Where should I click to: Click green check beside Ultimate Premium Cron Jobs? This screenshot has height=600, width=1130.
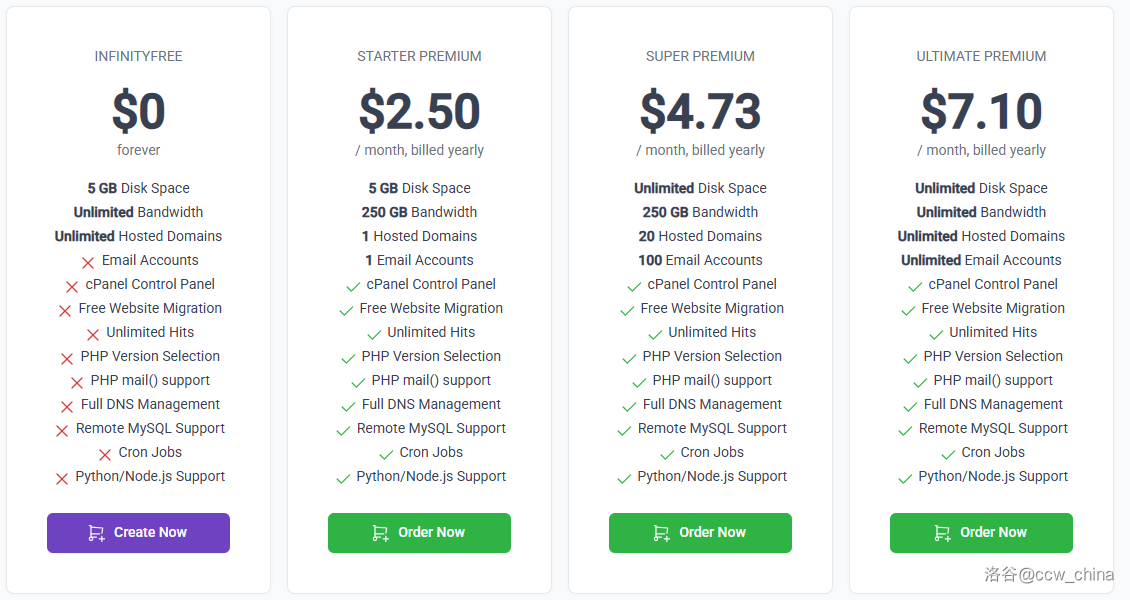click(948, 454)
